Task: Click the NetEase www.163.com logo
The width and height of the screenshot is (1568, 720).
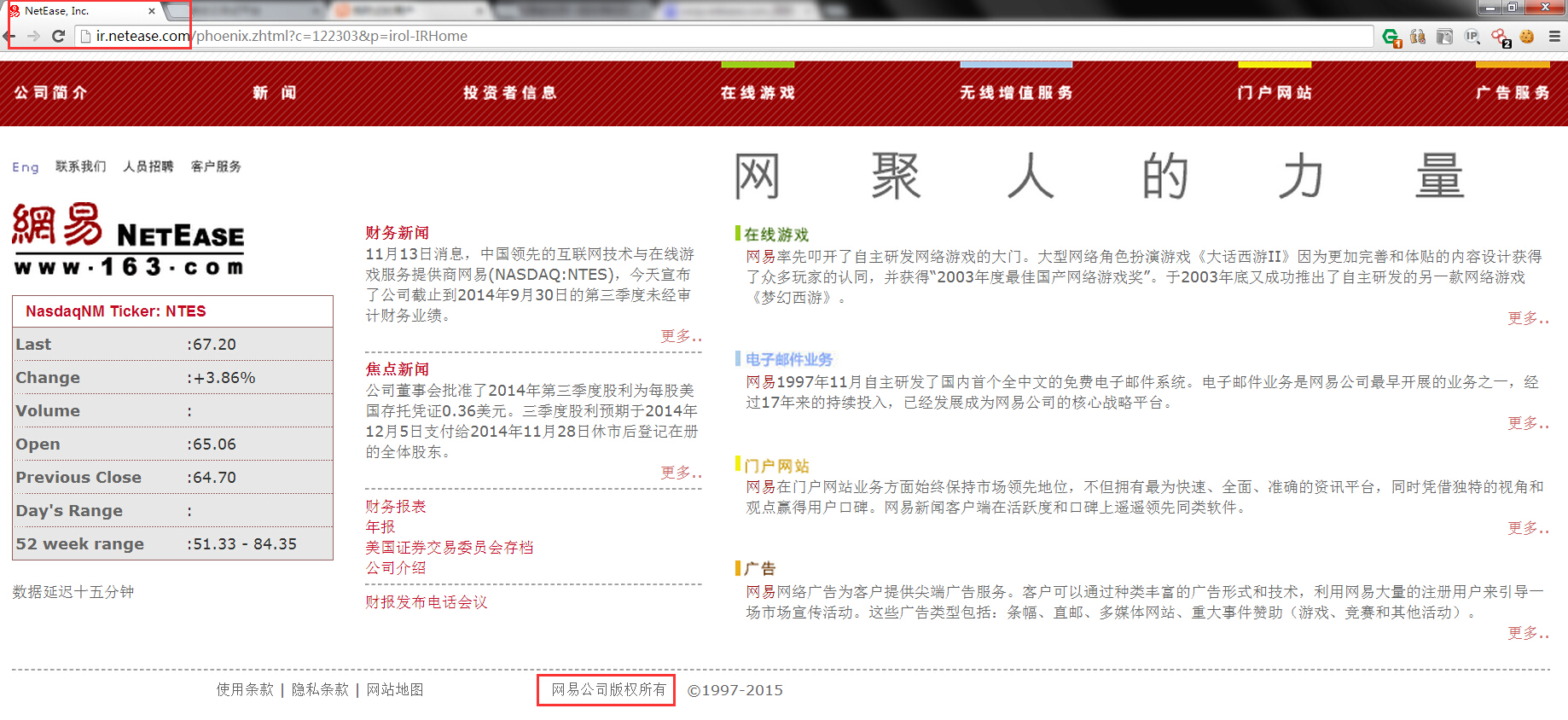Action: [x=129, y=239]
